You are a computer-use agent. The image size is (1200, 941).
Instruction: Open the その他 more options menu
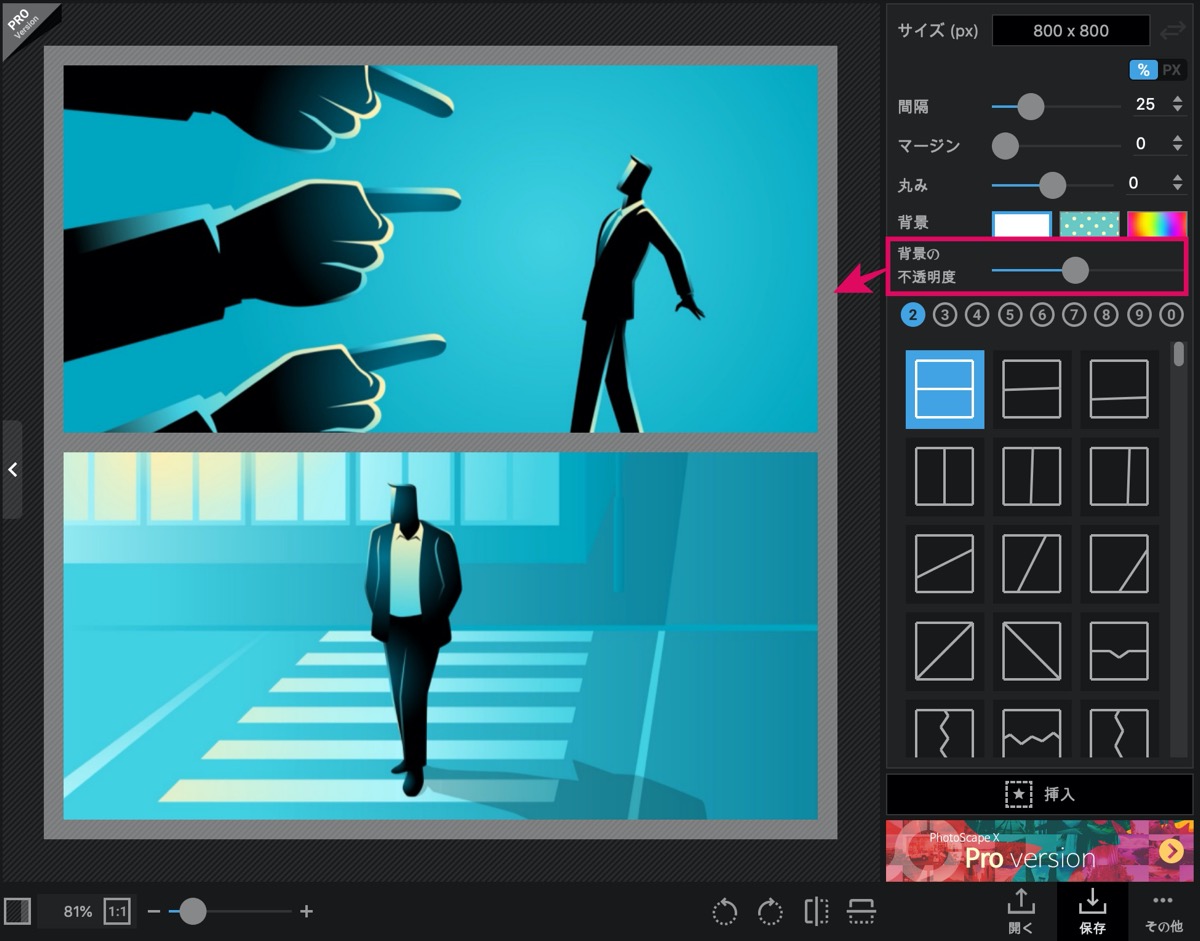point(1161,910)
